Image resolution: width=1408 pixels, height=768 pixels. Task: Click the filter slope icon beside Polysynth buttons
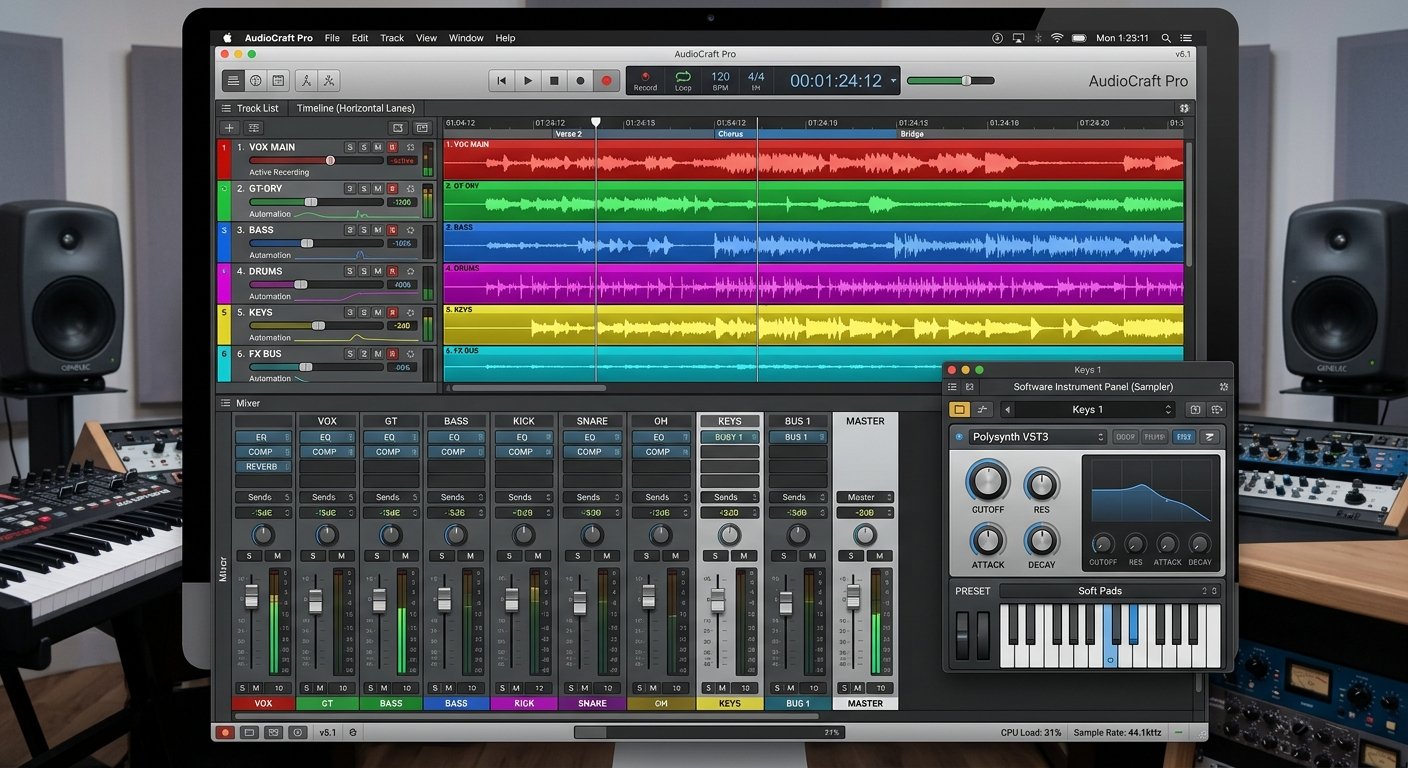(1209, 437)
